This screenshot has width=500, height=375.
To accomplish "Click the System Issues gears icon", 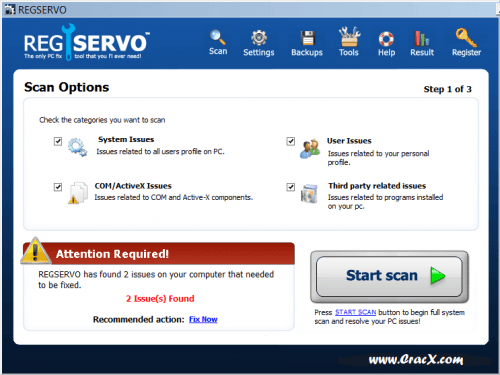I will click(x=77, y=147).
